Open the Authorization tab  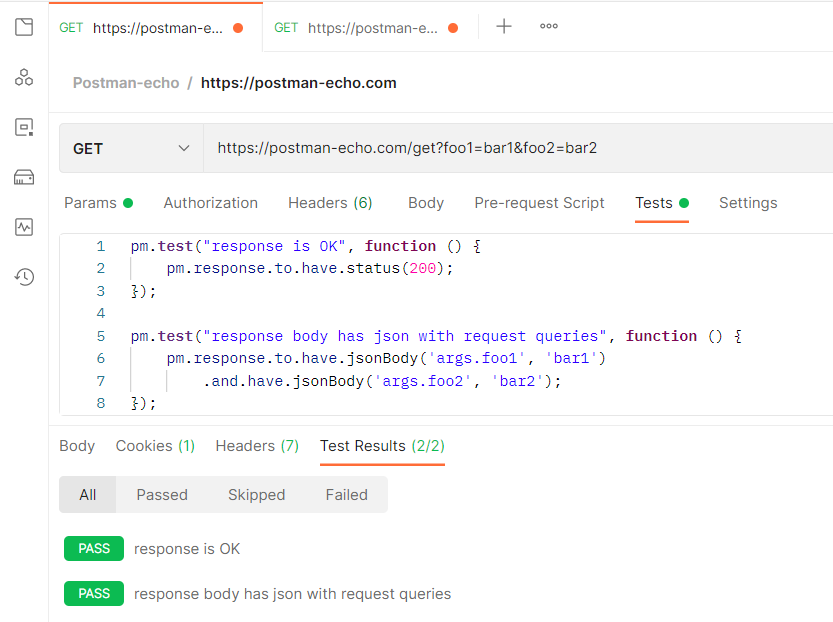(210, 203)
